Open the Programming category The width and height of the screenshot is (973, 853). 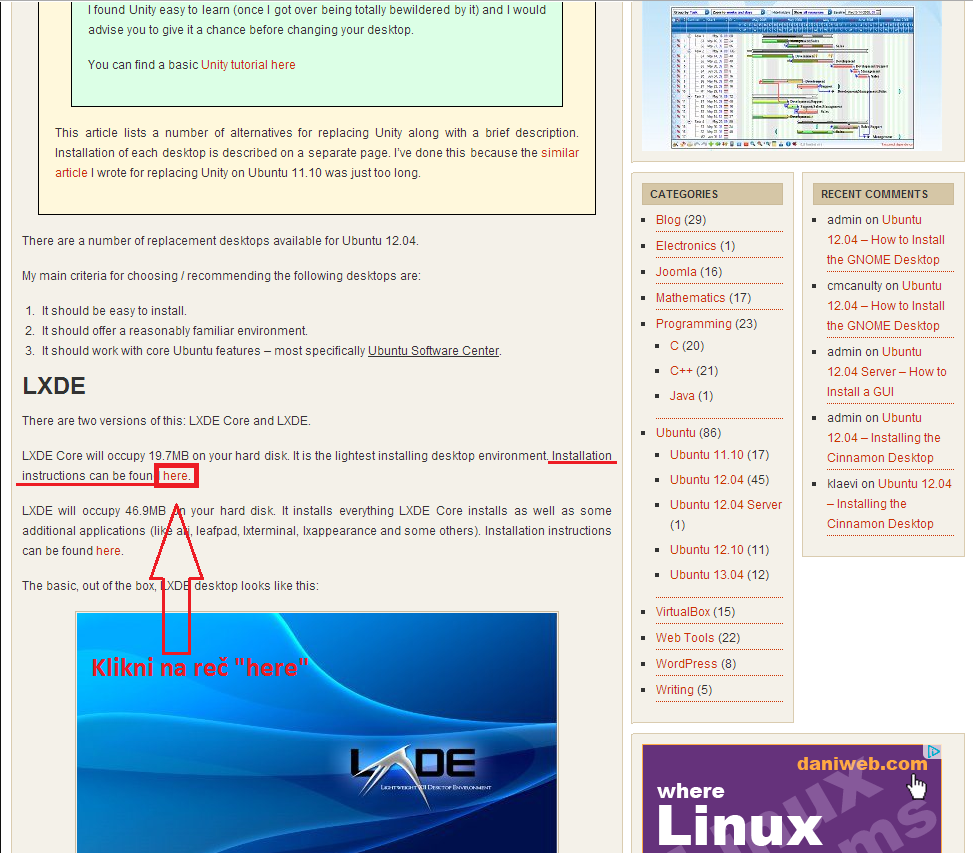(x=693, y=324)
